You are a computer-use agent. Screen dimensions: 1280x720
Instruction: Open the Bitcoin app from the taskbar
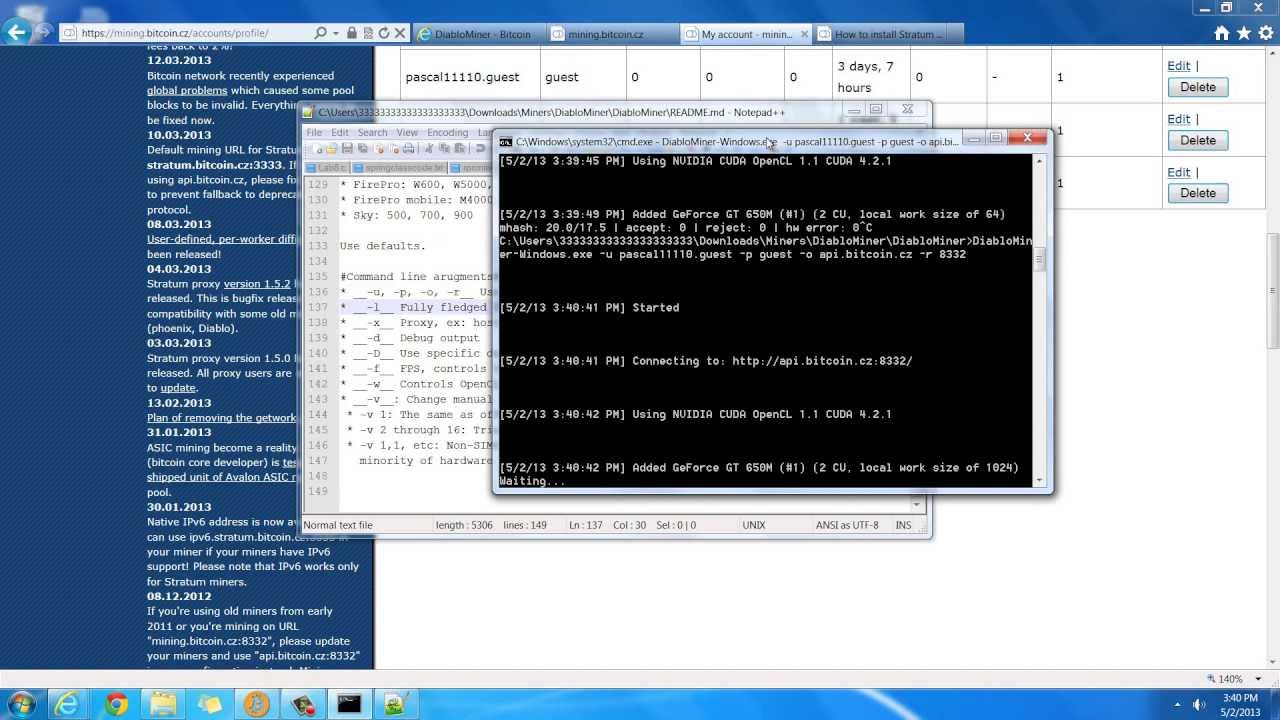point(256,704)
